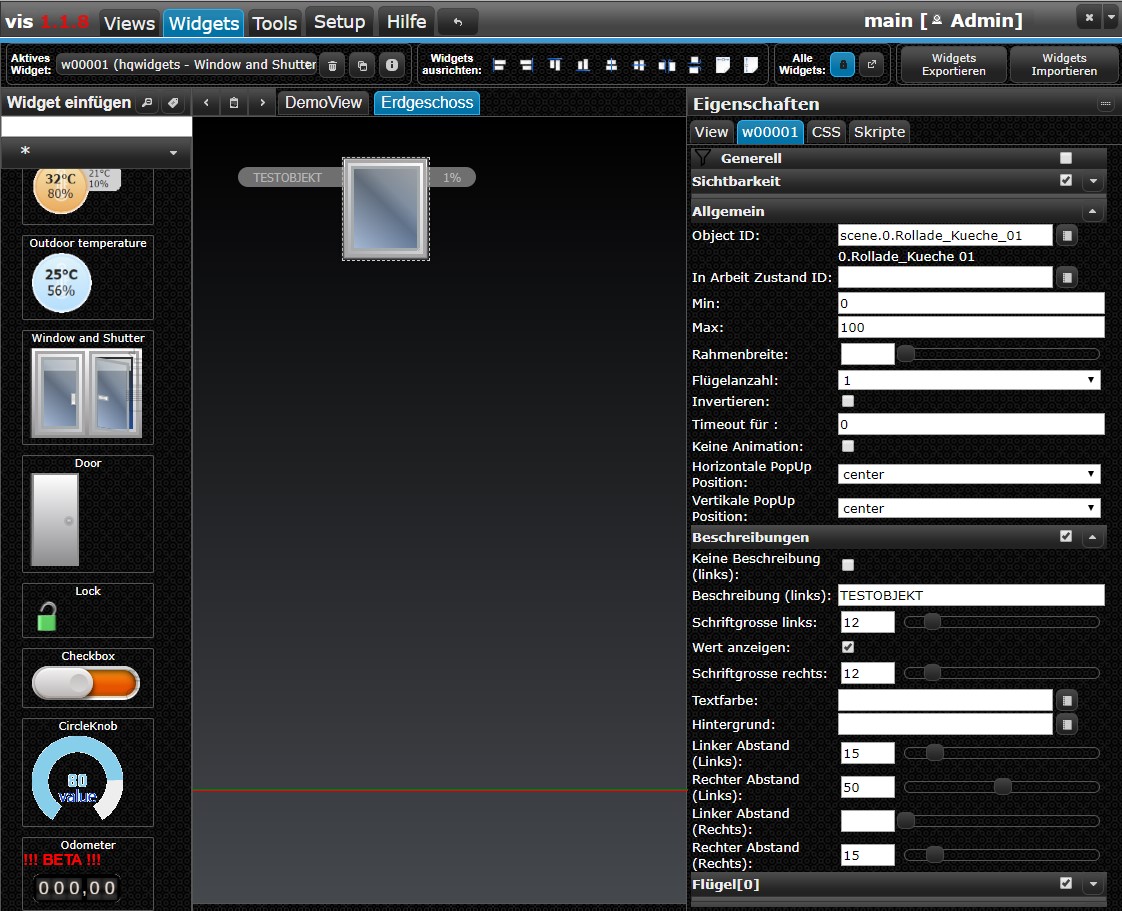The height and width of the screenshot is (911, 1122).
Task: Switch to the View properties tab
Action: pyautogui.click(x=711, y=132)
